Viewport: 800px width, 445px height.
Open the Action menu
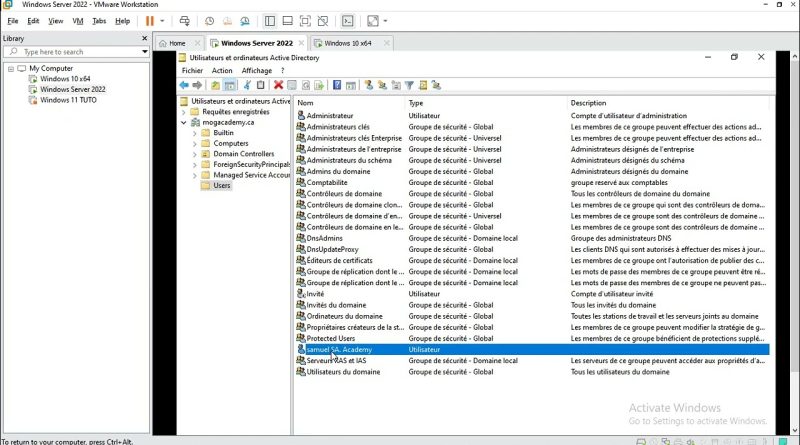tap(222, 70)
